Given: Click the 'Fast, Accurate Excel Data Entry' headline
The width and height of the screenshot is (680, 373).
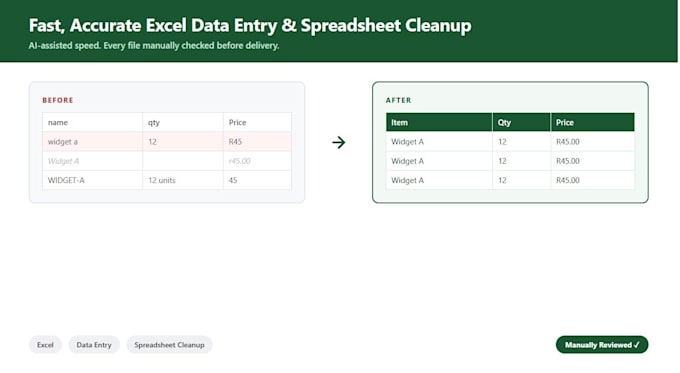Looking at the screenshot, I should click(x=250, y=25).
